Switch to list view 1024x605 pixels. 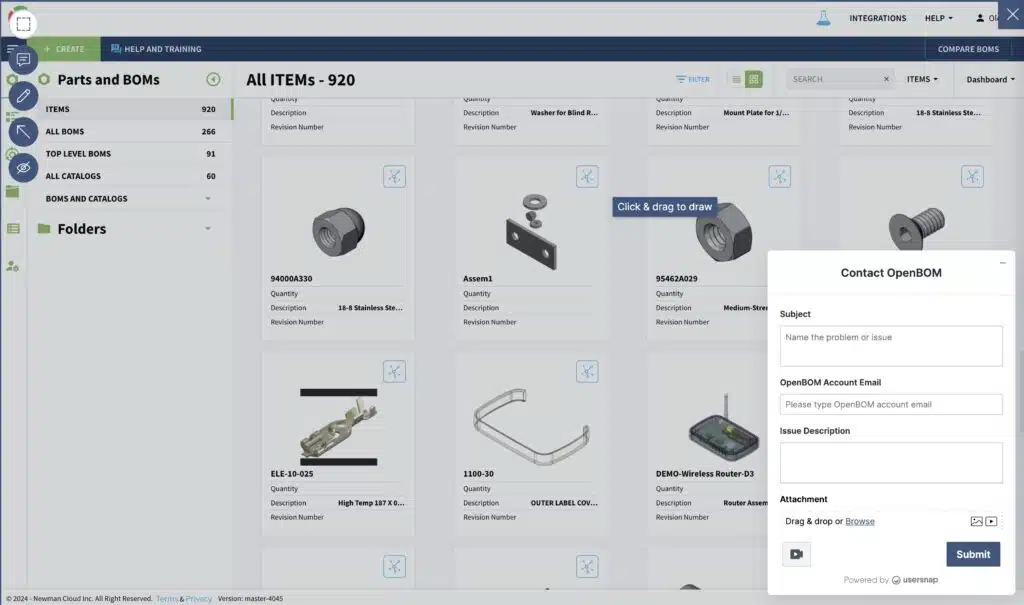click(x=736, y=79)
